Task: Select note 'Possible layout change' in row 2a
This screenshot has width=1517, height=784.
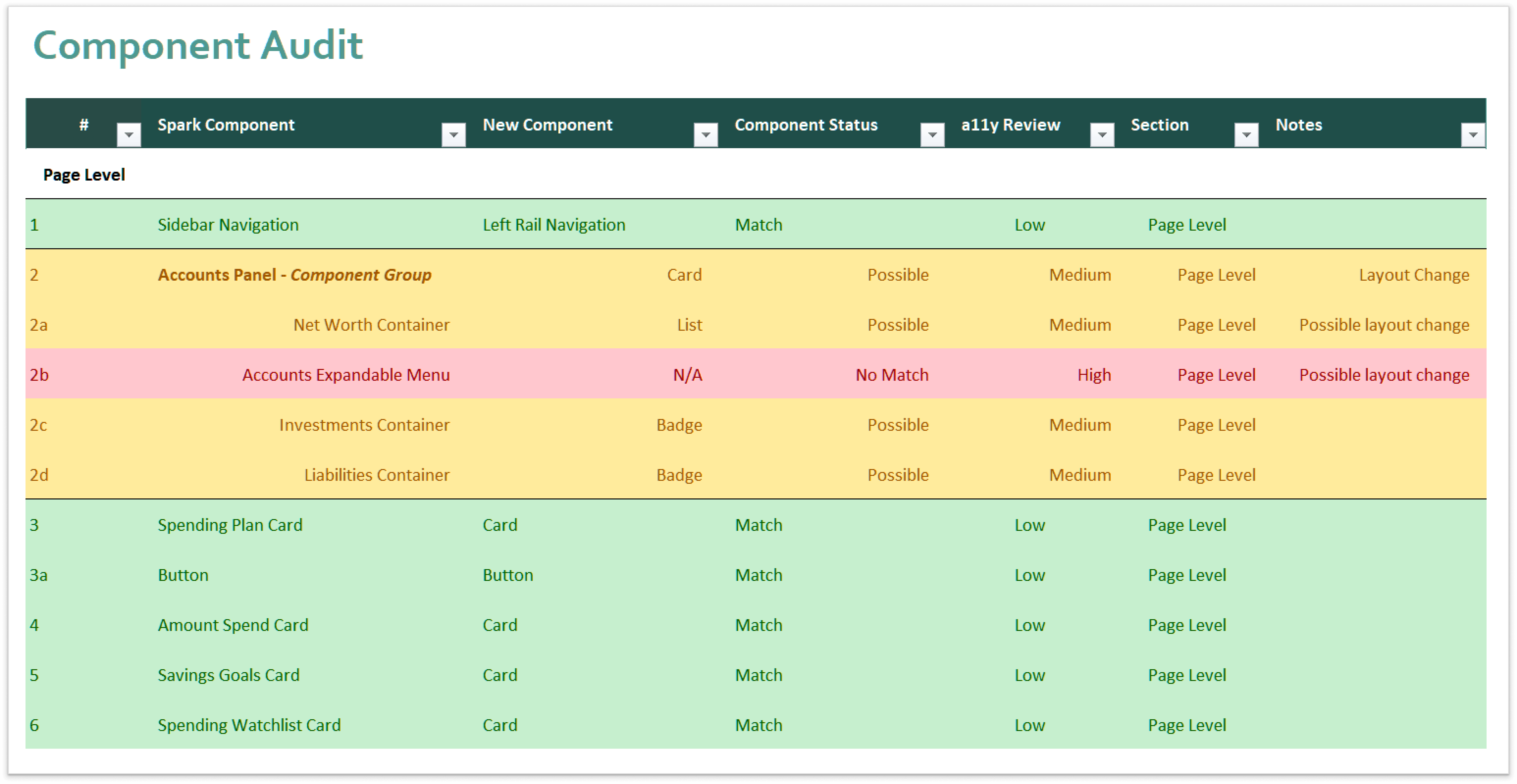Action: [x=1385, y=325]
